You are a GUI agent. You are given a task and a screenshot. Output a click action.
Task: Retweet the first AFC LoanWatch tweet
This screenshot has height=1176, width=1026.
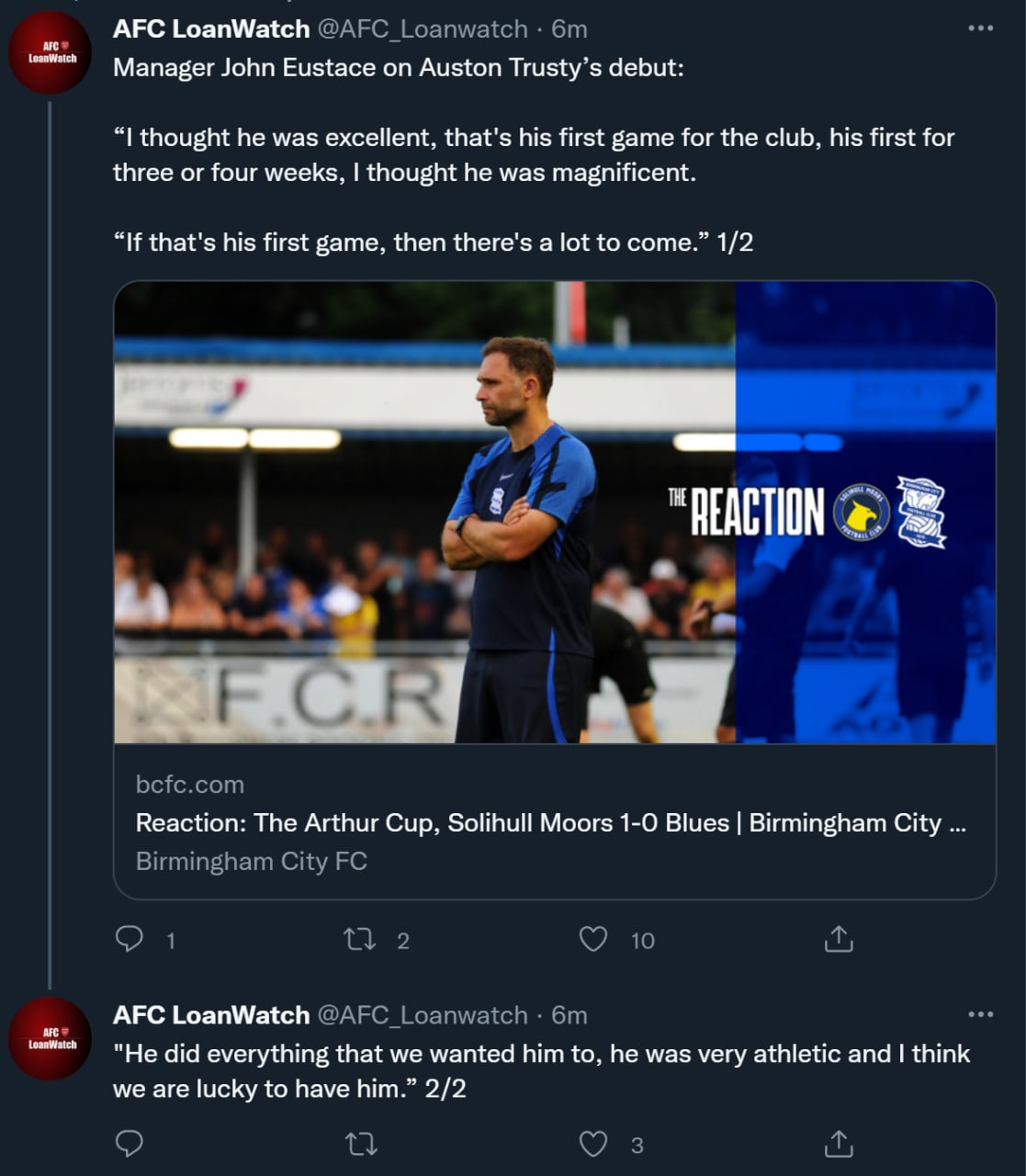pos(359,939)
